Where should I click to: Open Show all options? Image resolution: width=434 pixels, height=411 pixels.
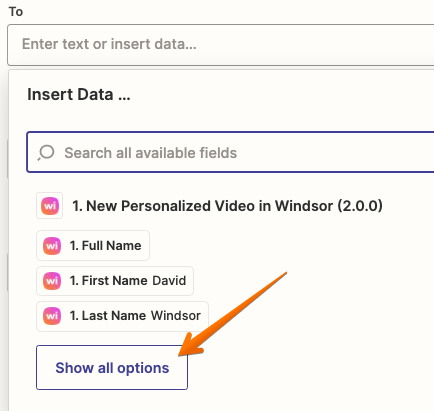coord(112,368)
